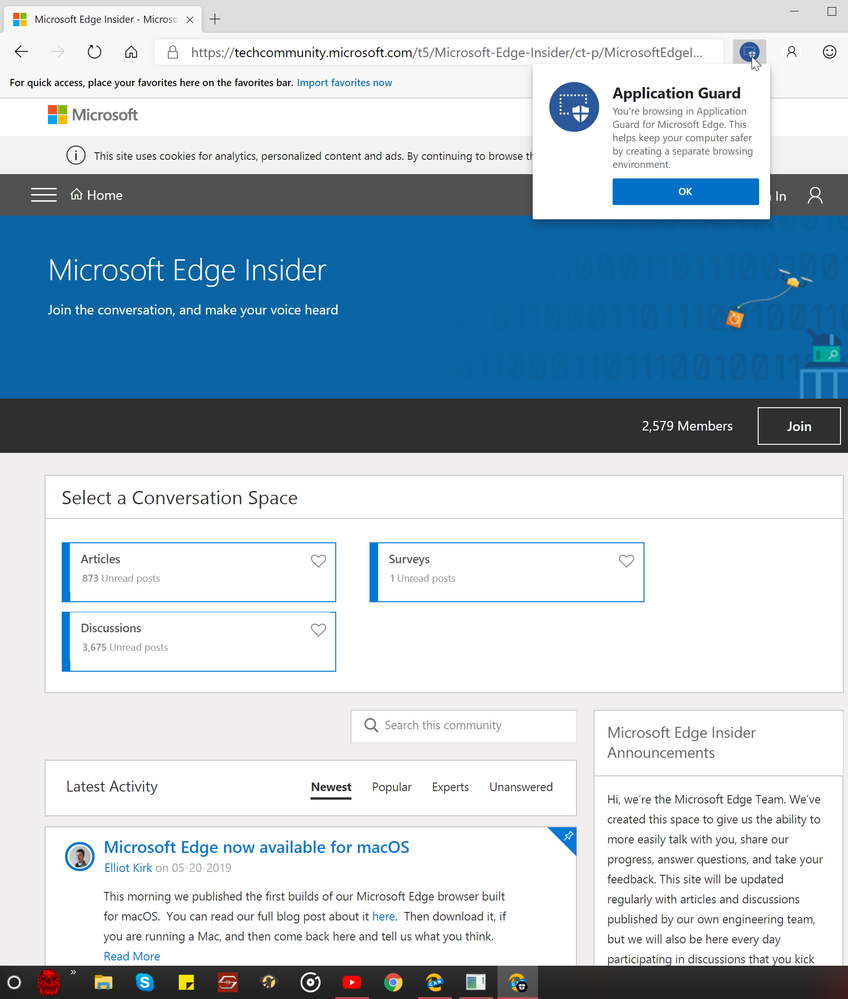Open Skype from taskbar
Image resolution: width=848 pixels, height=999 pixels.
click(x=145, y=982)
